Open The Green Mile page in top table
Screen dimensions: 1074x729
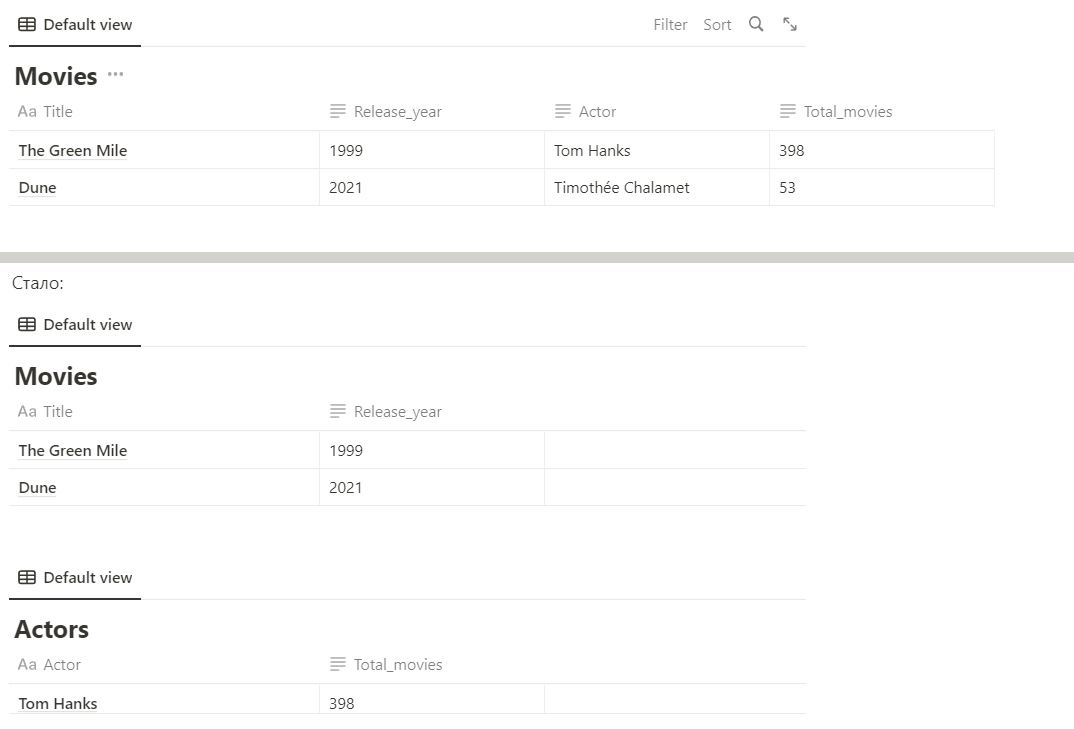click(73, 151)
